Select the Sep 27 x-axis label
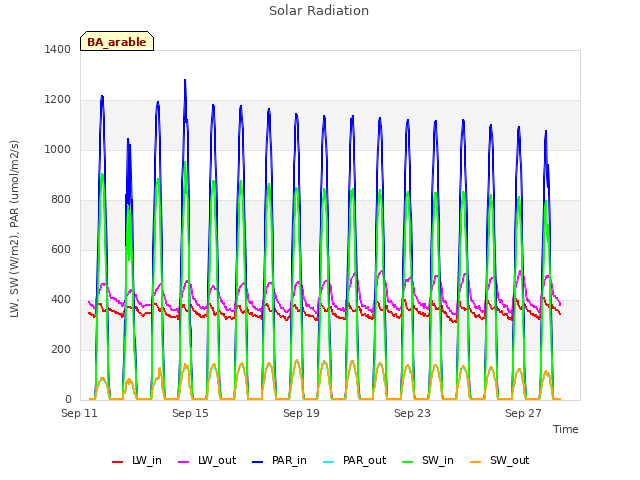This screenshot has width=640, height=480. [523, 413]
